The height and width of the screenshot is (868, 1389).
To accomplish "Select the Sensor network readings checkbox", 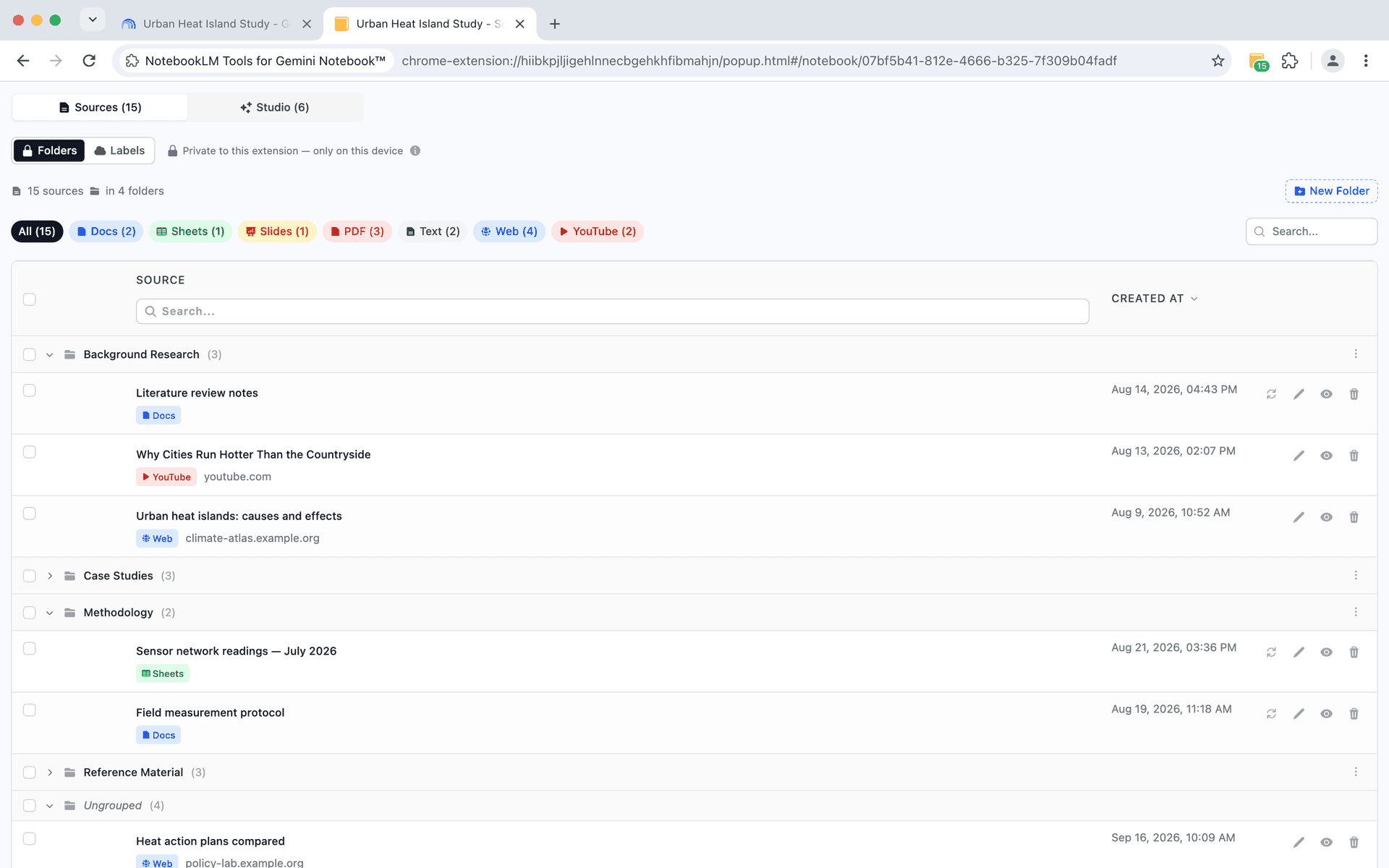I will [29, 649].
